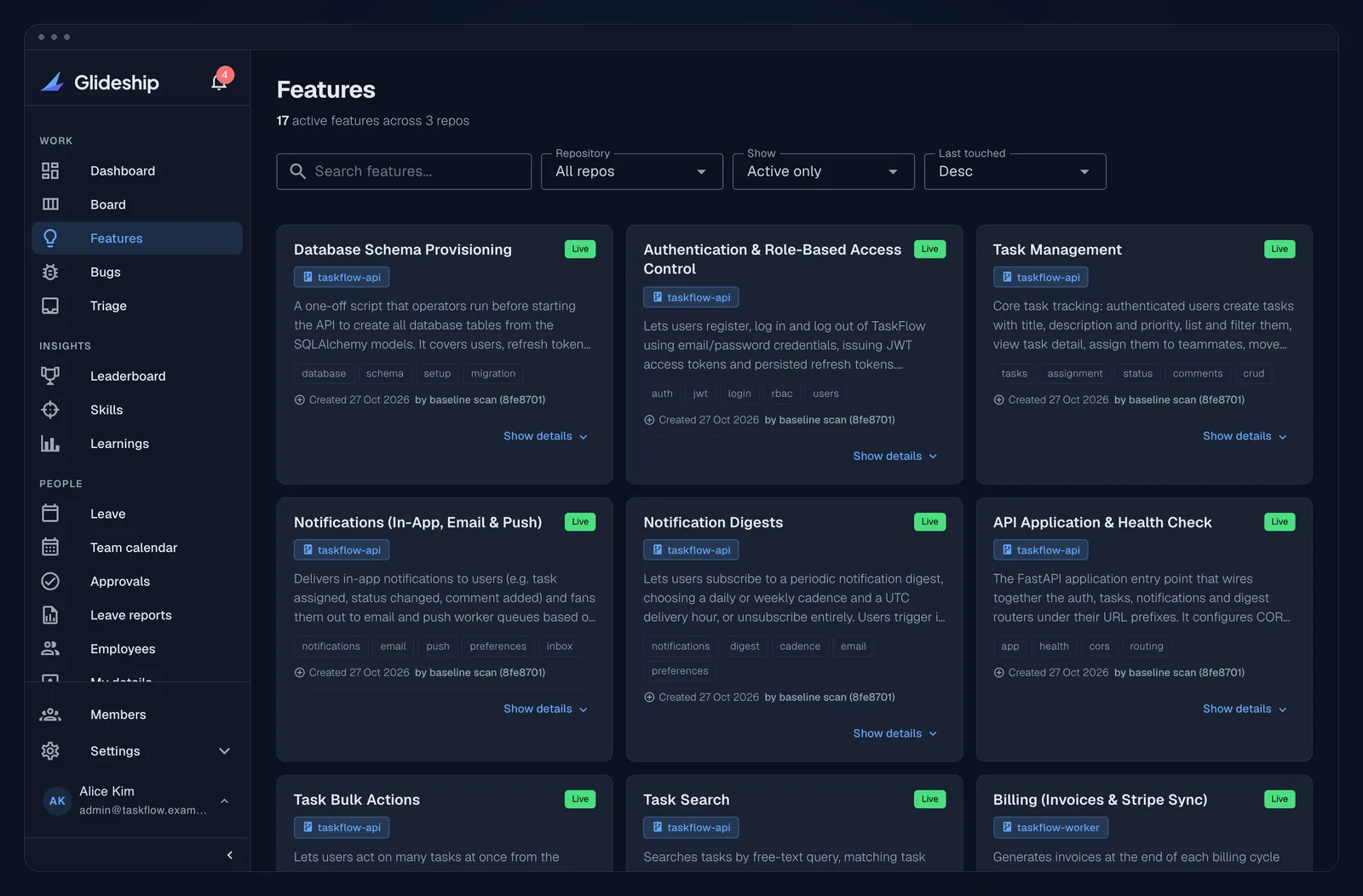Viewport: 1363px width, 896px height.
Task: Click the Settings gear icon
Action: (50, 751)
